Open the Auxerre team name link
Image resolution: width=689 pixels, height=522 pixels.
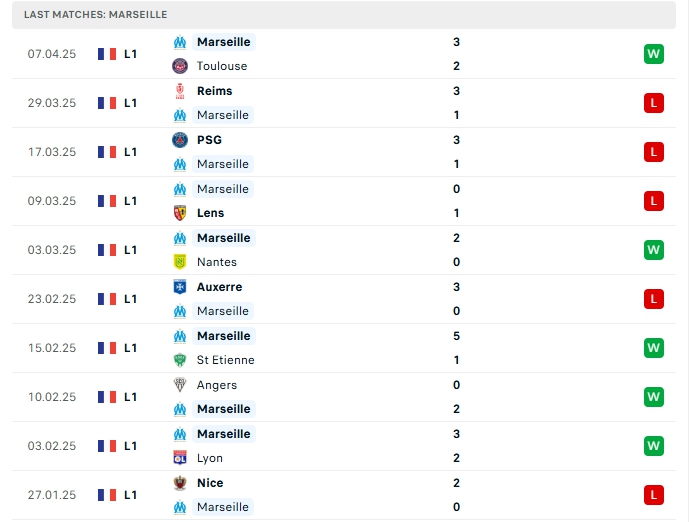(219, 287)
